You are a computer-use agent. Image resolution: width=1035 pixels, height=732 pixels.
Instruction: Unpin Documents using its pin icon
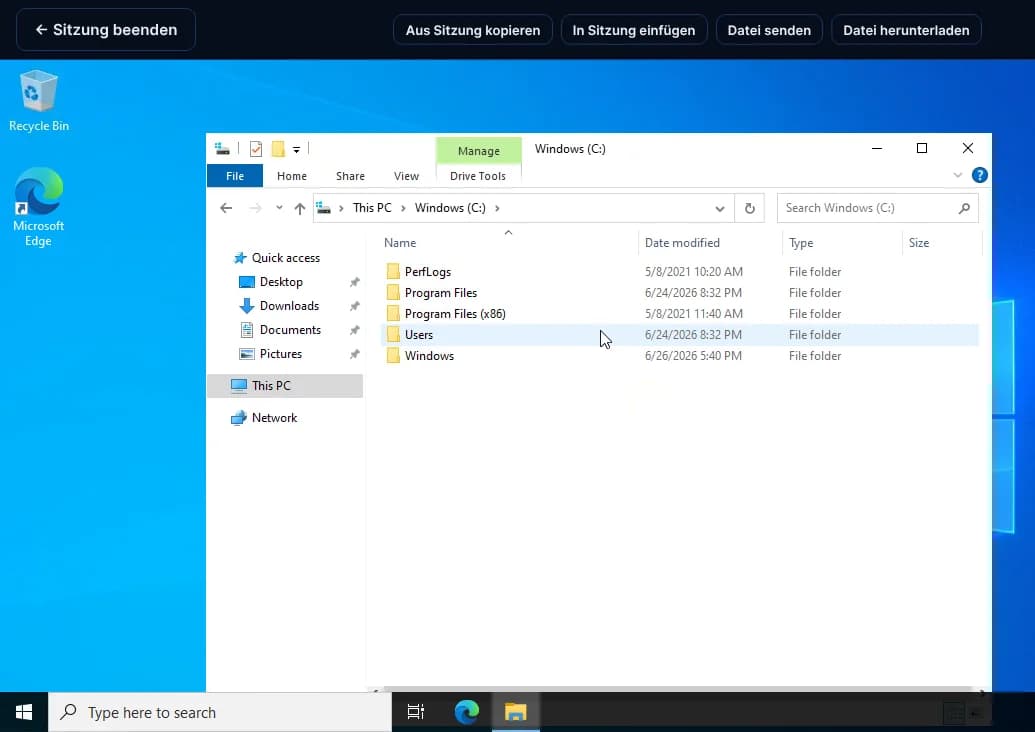point(354,330)
